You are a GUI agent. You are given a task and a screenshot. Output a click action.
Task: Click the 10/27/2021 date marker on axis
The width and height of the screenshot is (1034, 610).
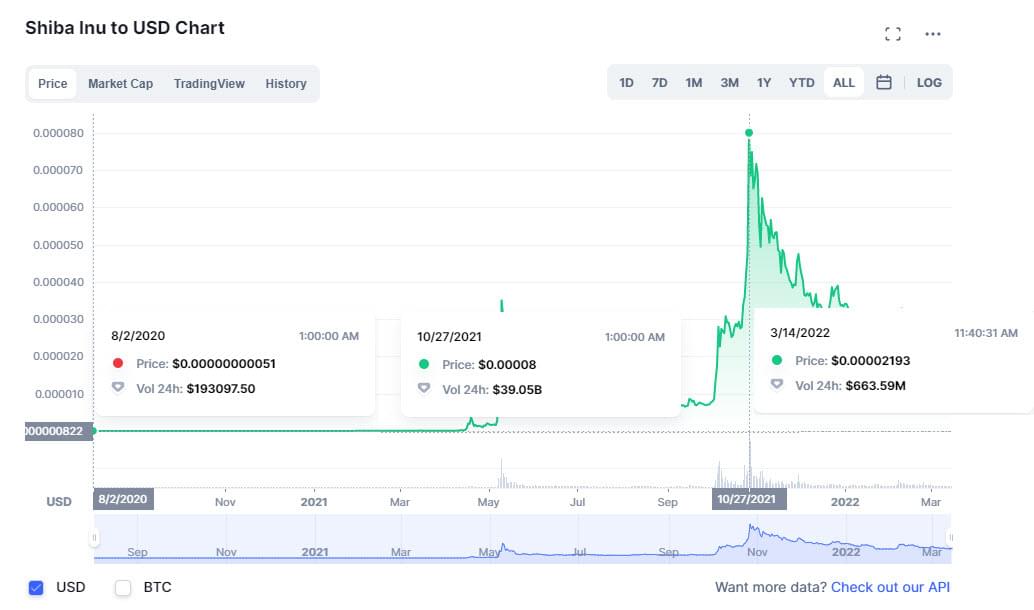tap(749, 499)
